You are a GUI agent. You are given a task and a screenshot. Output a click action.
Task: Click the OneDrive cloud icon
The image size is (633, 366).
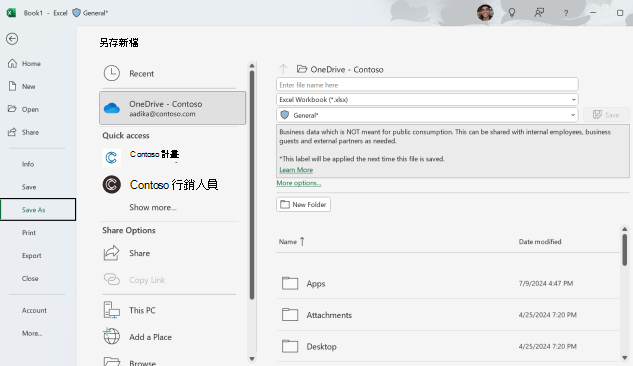(112, 108)
